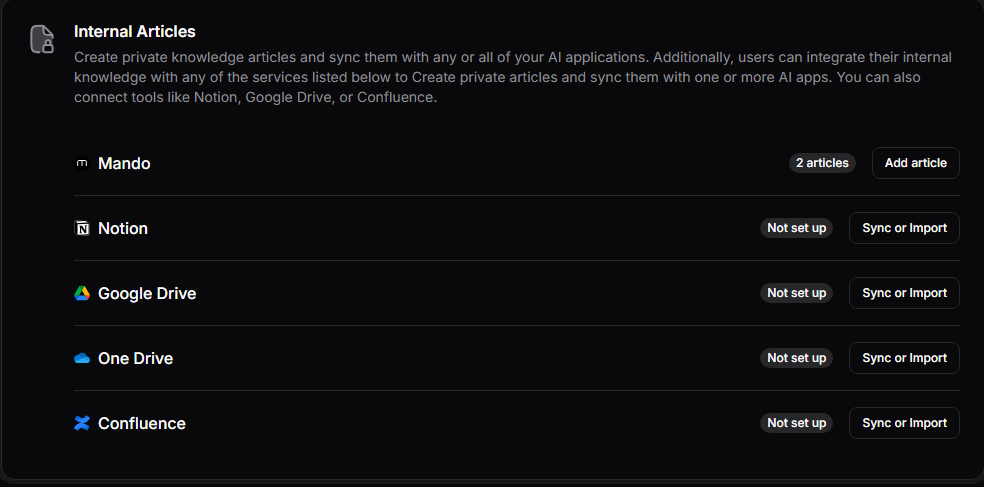
Task: Click the Mando logo icon
Action: (x=82, y=163)
